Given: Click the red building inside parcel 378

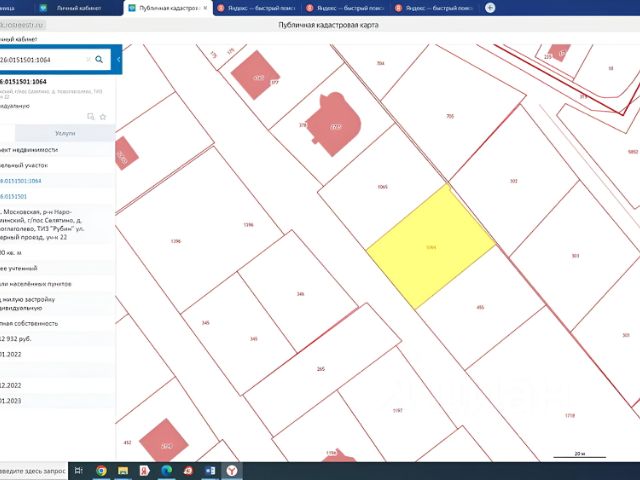Looking at the screenshot, I should (x=334, y=124).
